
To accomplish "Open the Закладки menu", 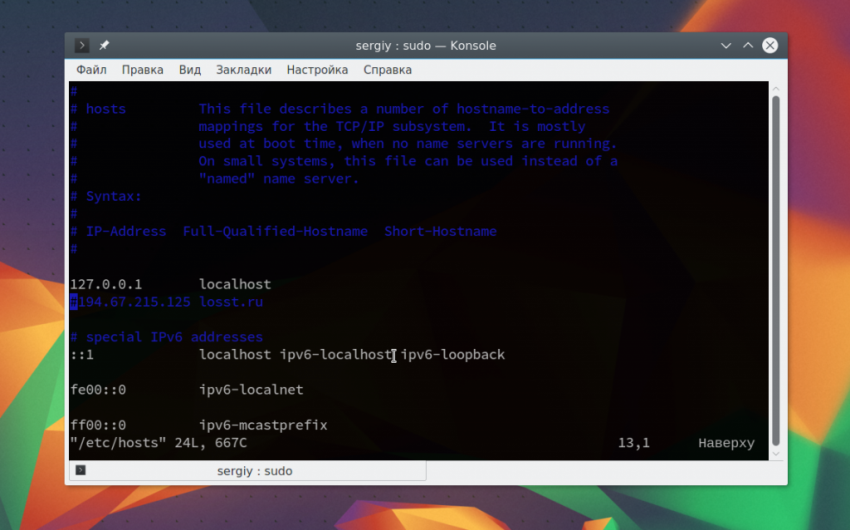I will pos(243,70).
